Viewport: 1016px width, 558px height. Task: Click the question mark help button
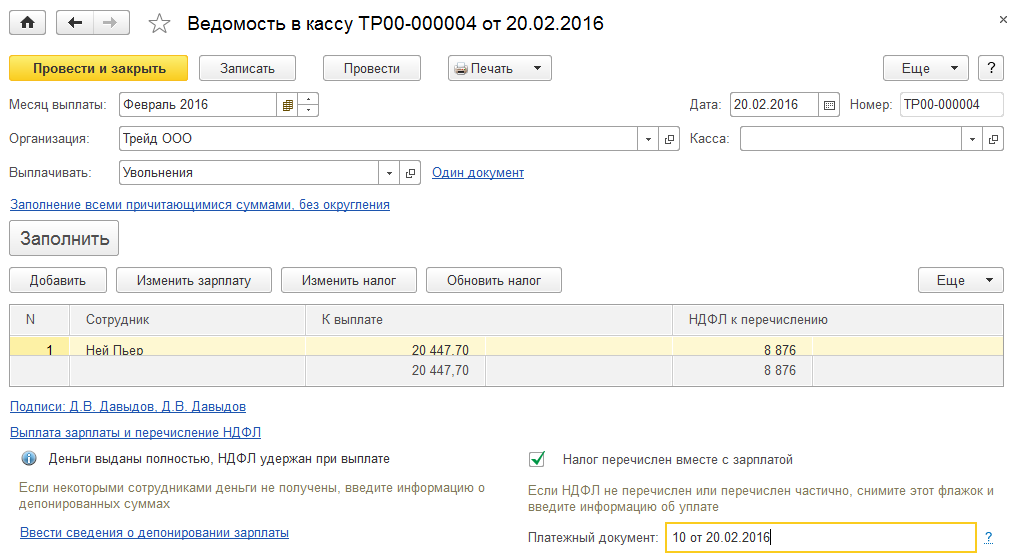[x=990, y=68]
